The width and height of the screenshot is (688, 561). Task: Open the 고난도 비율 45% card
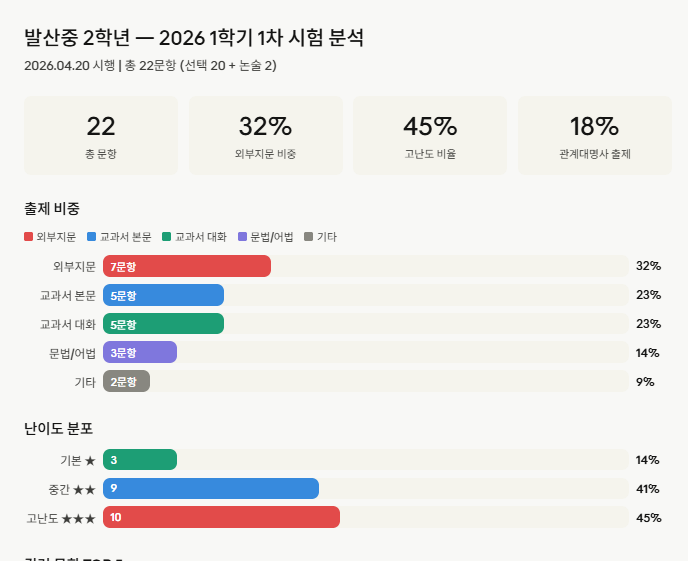[x=430, y=136]
